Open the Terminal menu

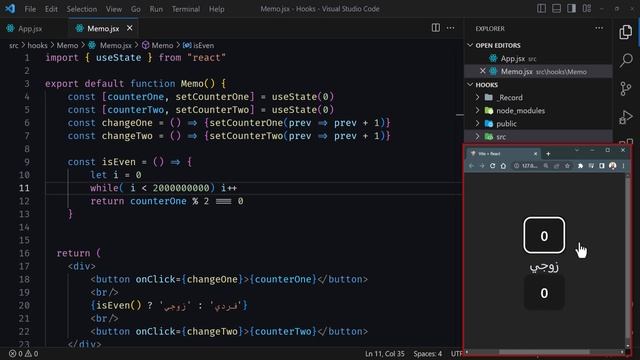[x=186, y=9]
